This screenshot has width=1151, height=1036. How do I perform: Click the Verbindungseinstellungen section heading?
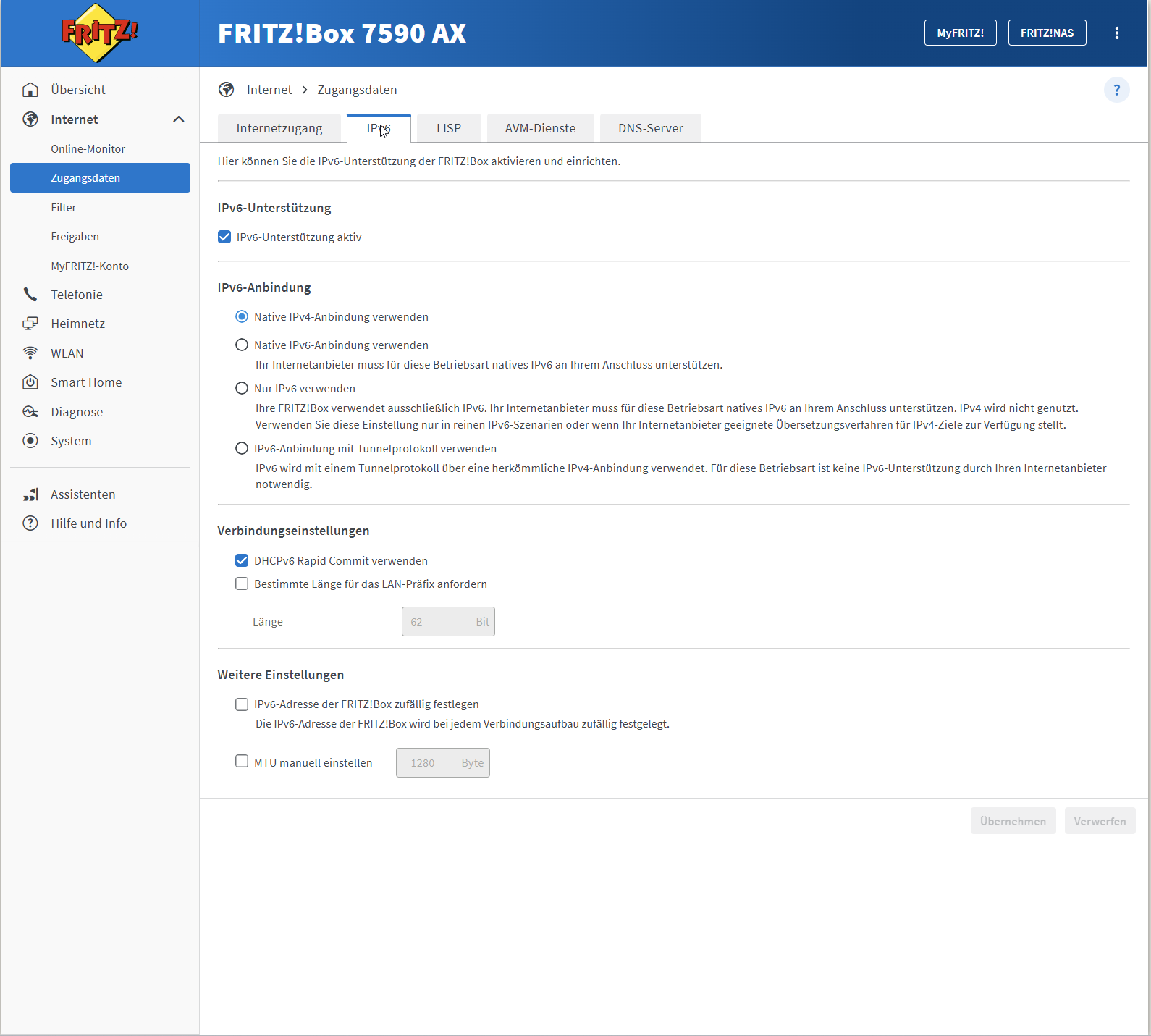tap(294, 531)
